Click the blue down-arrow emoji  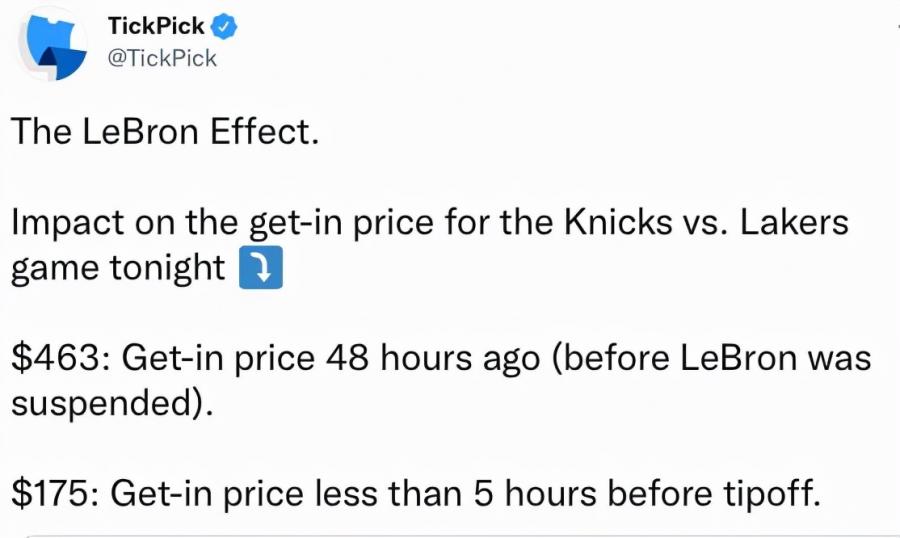click(x=261, y=268)
